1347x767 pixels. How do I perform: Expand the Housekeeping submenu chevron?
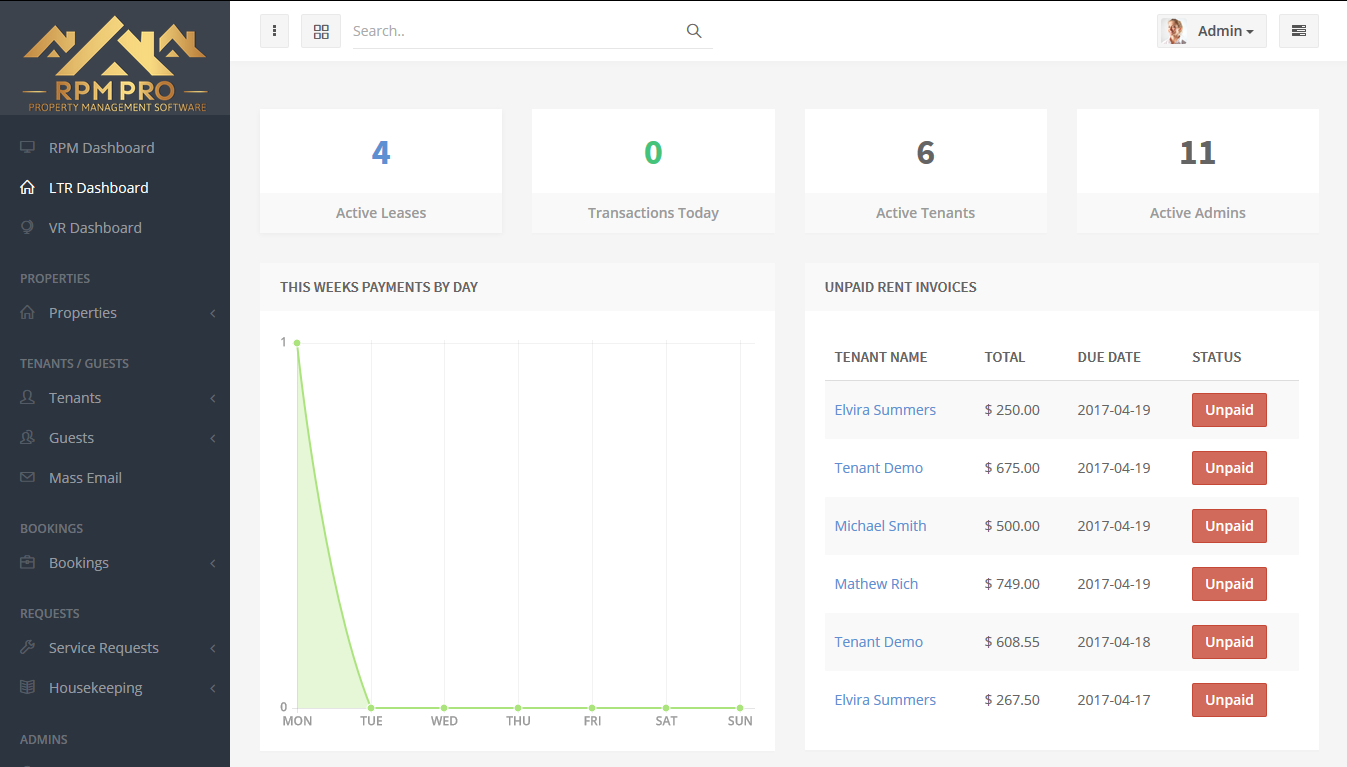(x=213, y=688)
